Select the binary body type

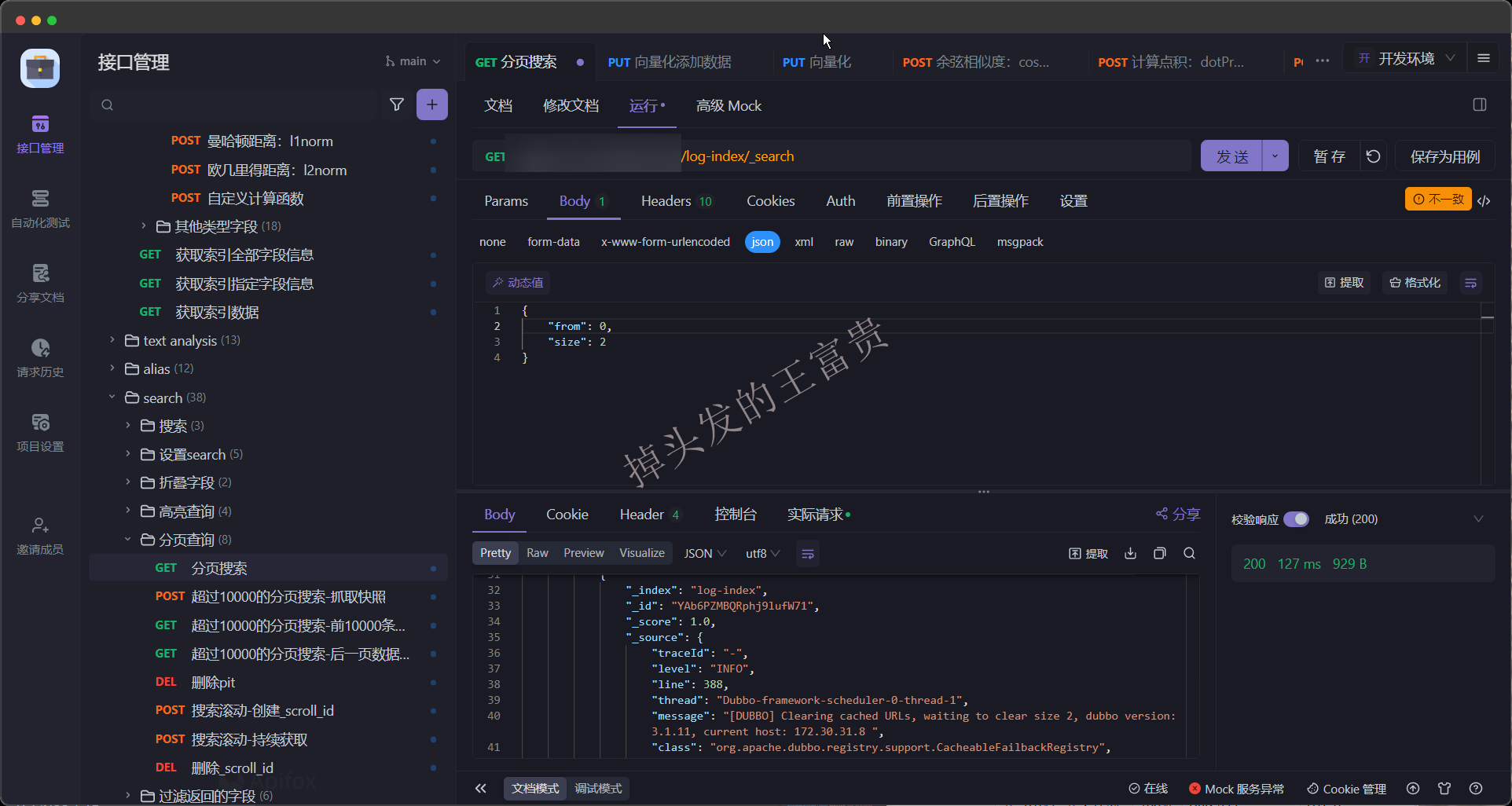[891, 242]
